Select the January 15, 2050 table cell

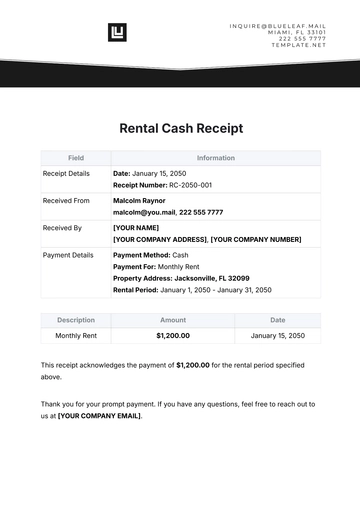point(278,336)
